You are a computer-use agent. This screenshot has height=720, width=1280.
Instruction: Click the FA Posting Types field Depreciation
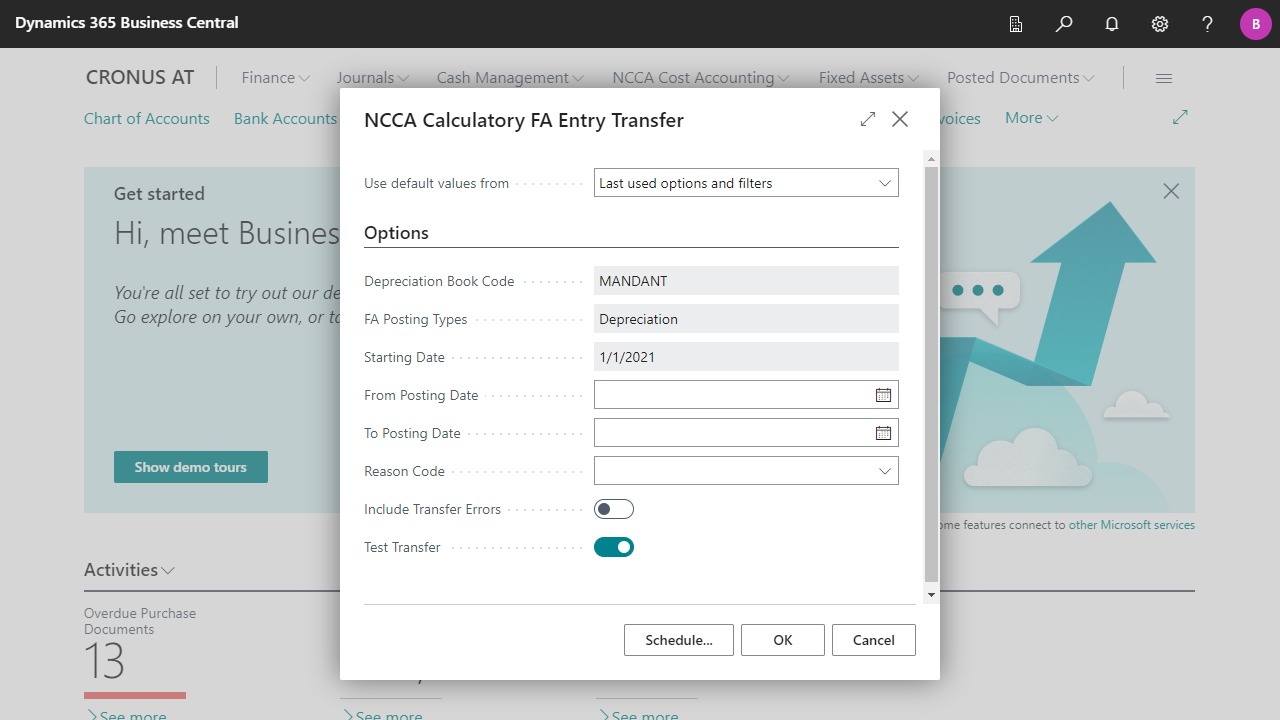pyautogui.click(x=746, y=319)
